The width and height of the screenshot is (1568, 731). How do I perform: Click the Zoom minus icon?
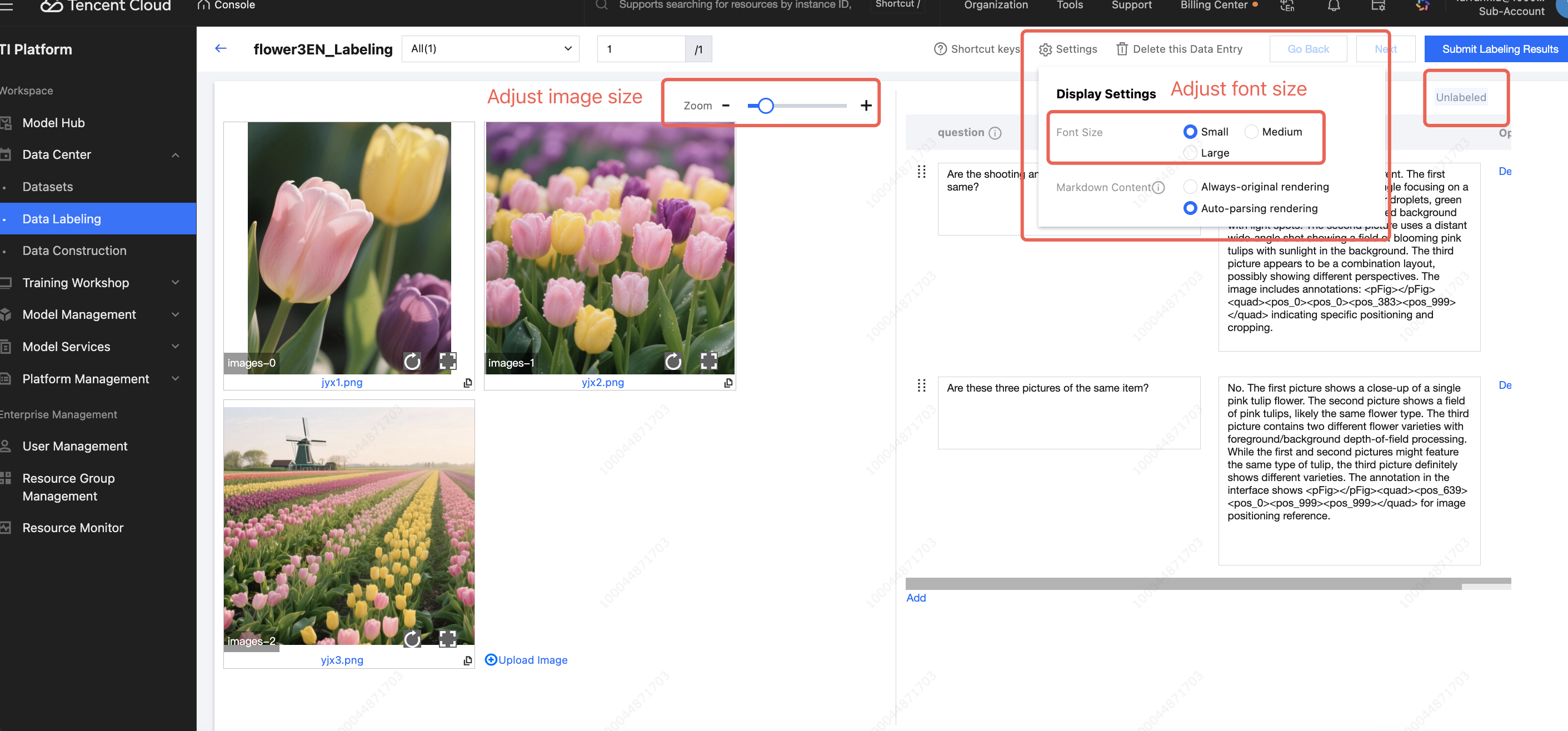click(726, 106)
